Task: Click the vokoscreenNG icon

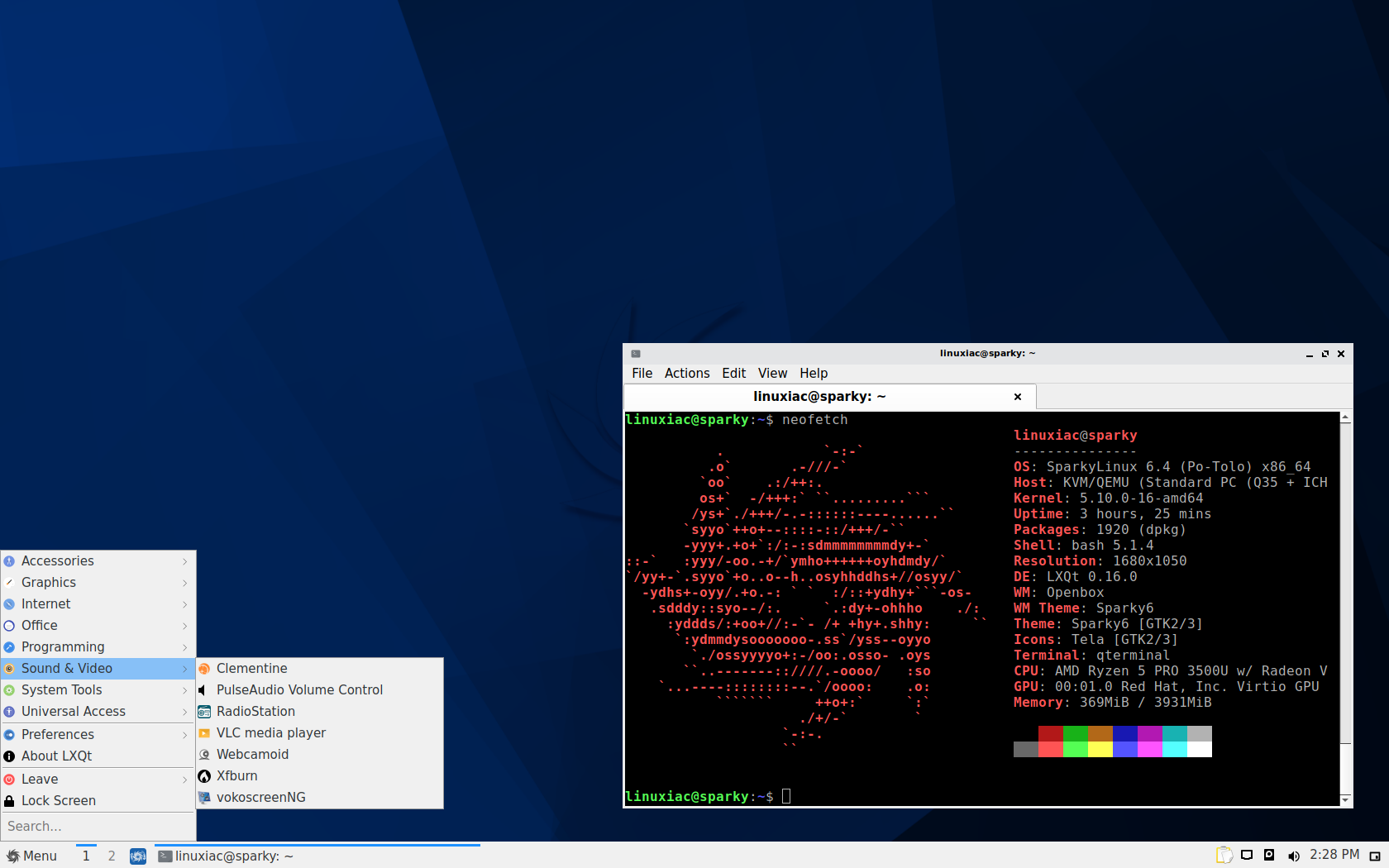Action: pyautogui.click(x=204, y=798)
